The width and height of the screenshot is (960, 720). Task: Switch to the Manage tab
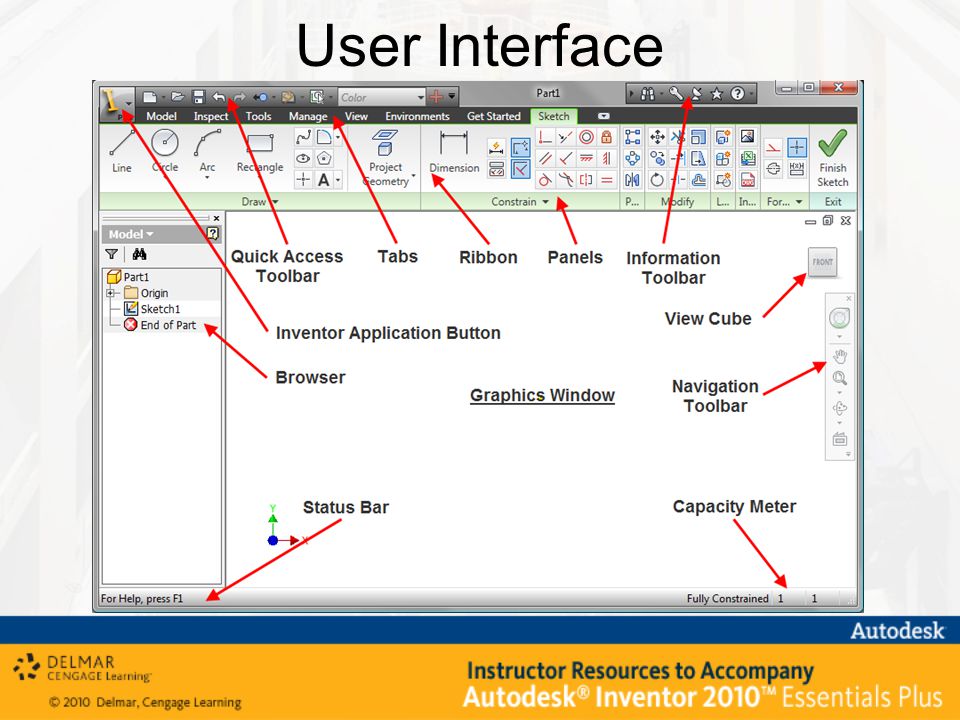tap(308, 116)
